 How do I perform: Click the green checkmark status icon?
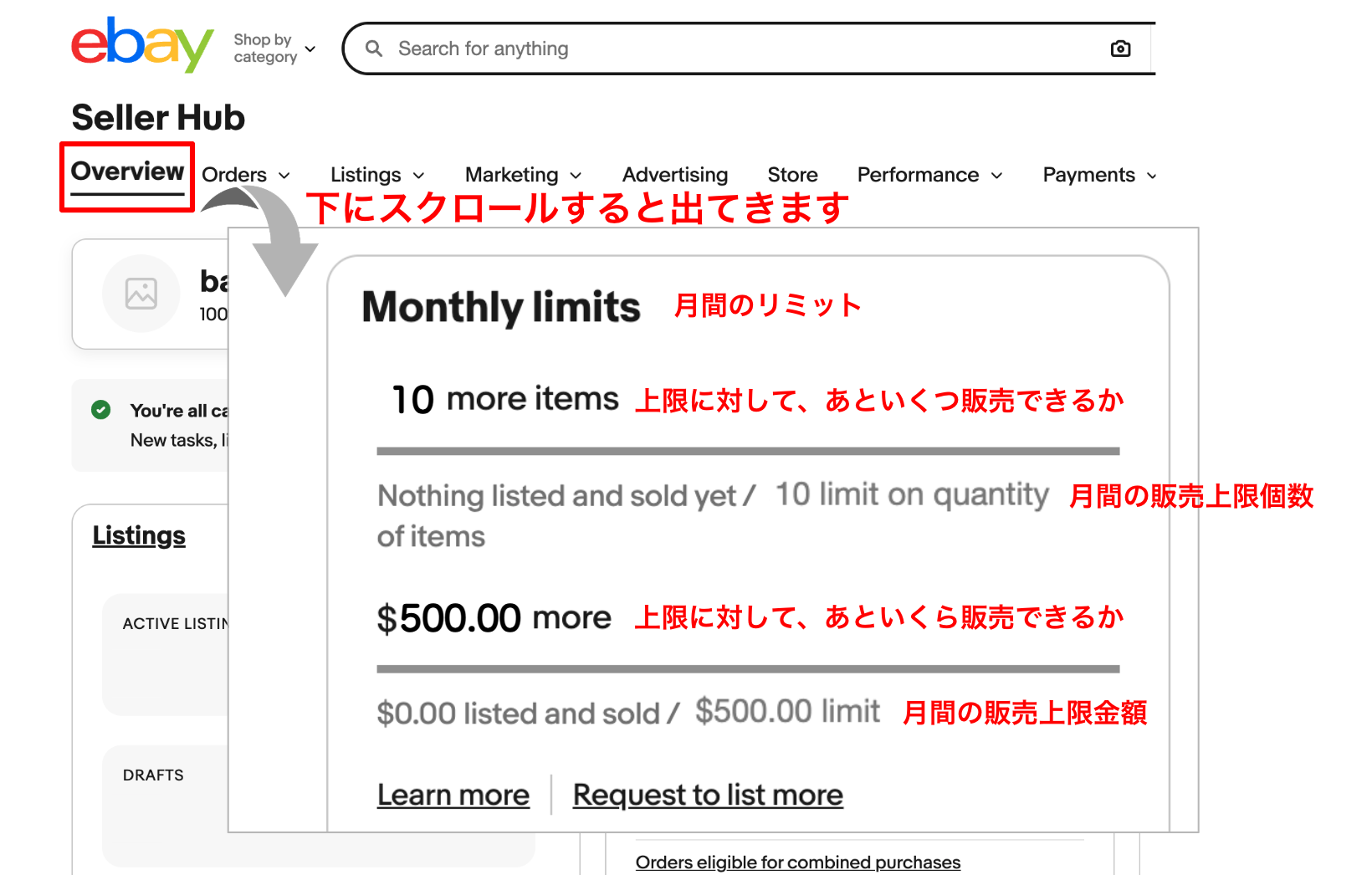point(101,410)
